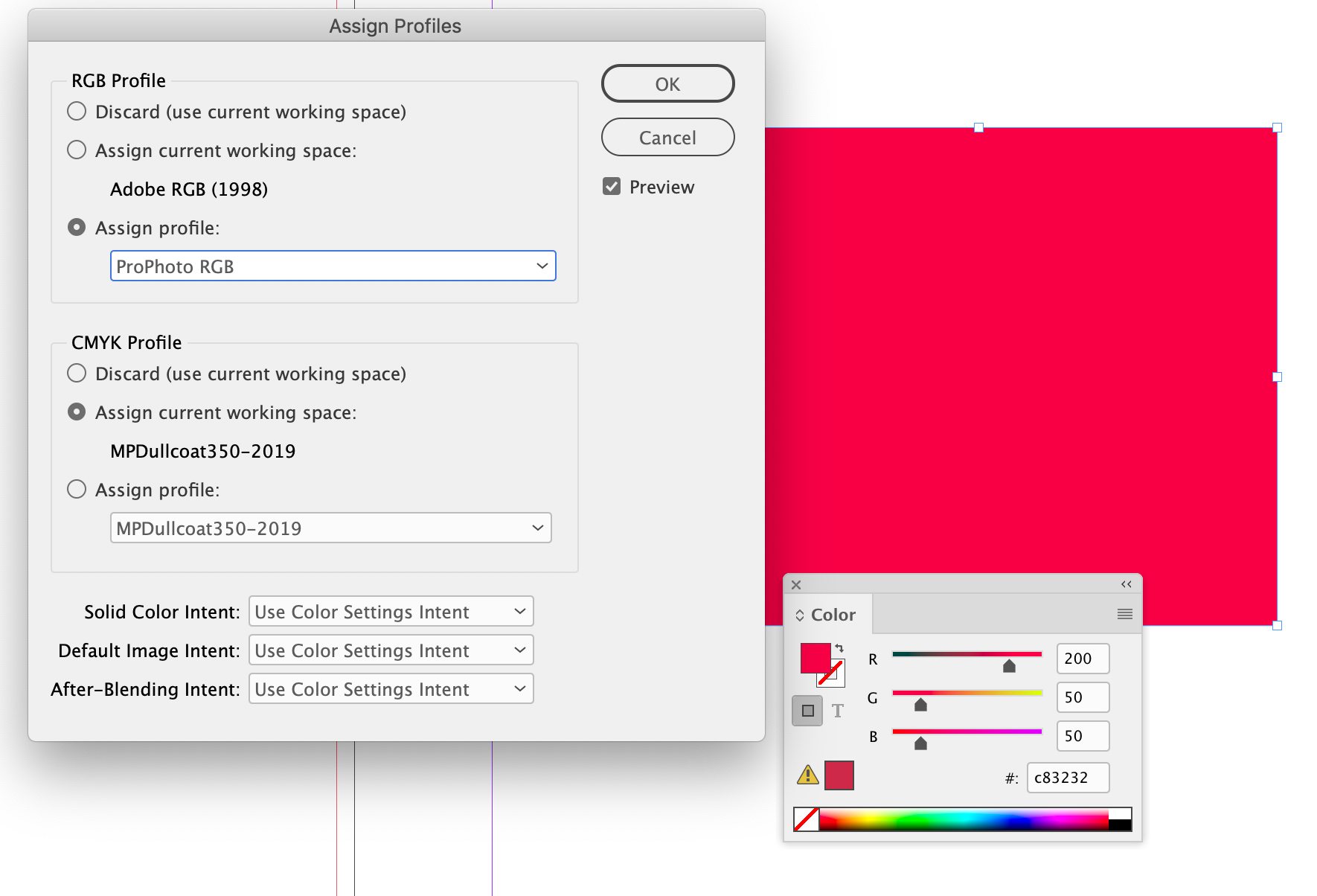Enable the Discard RGB profile option
The height and width of the screenshot is (896, 1317).
click(76, 111)
